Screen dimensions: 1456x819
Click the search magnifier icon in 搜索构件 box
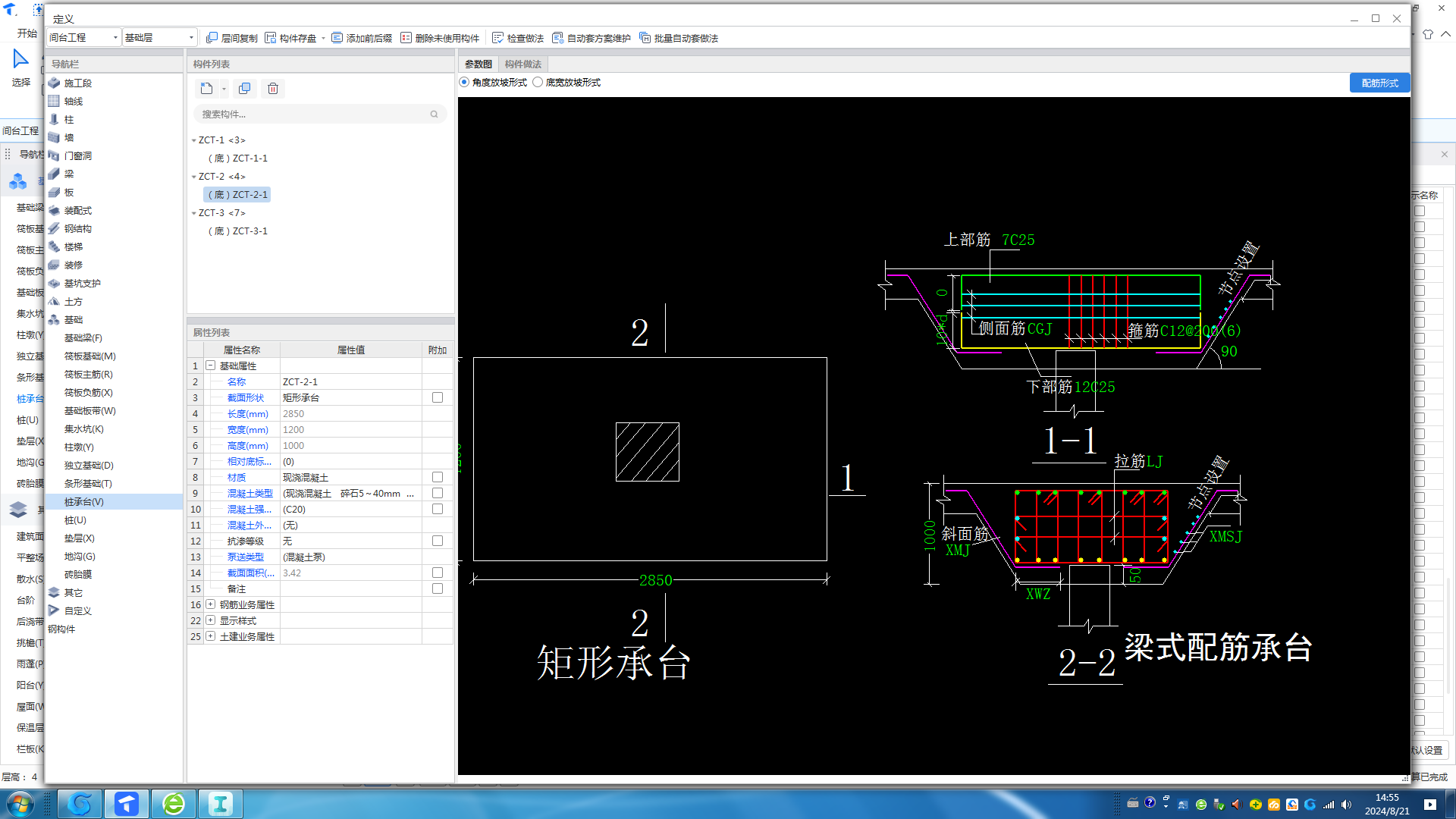click(x=435, y=115)
